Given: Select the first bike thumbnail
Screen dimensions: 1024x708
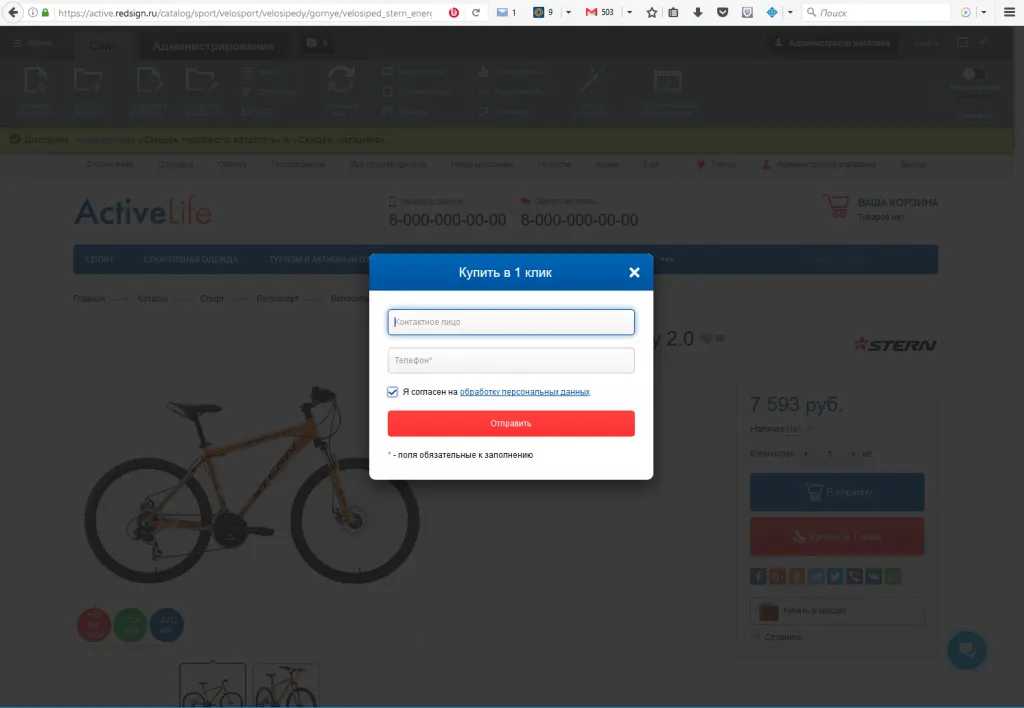Looking at the screenshot, I should (213, 685).
